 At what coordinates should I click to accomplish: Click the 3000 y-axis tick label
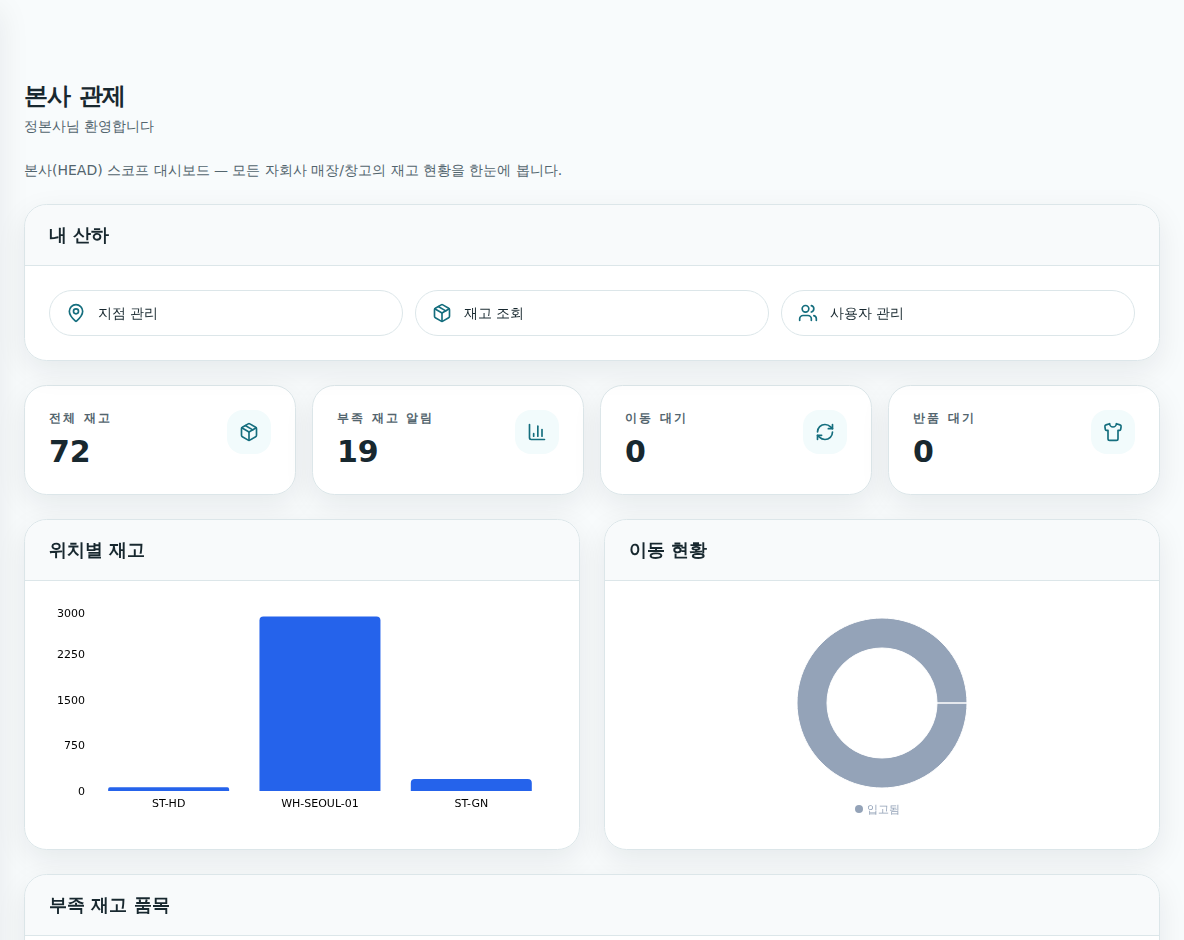(x=71, y=613)
